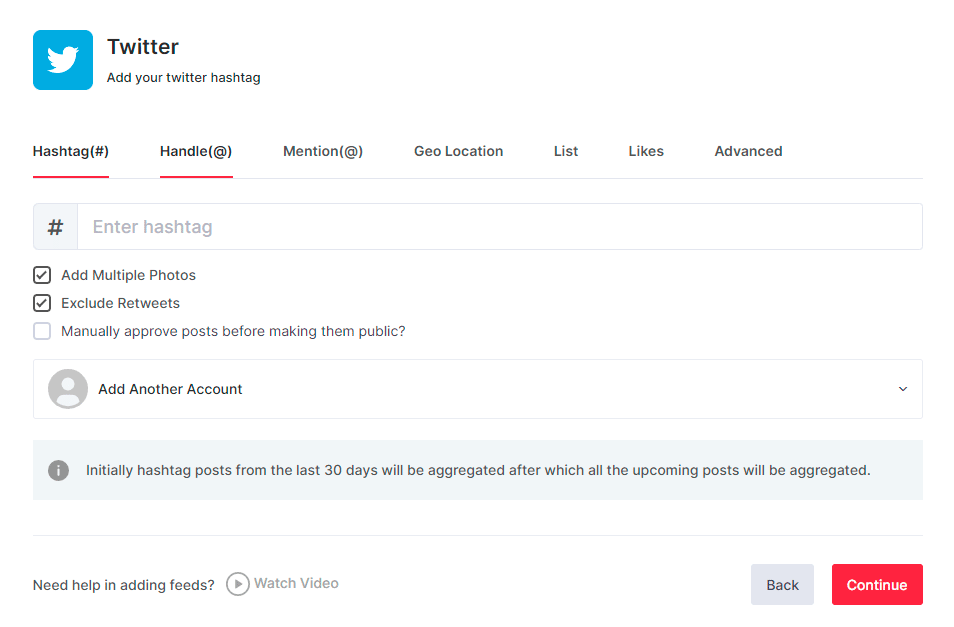Expand the Add Another Account chevron
Viewport: 954px width, 627px height.
(902, 389)
